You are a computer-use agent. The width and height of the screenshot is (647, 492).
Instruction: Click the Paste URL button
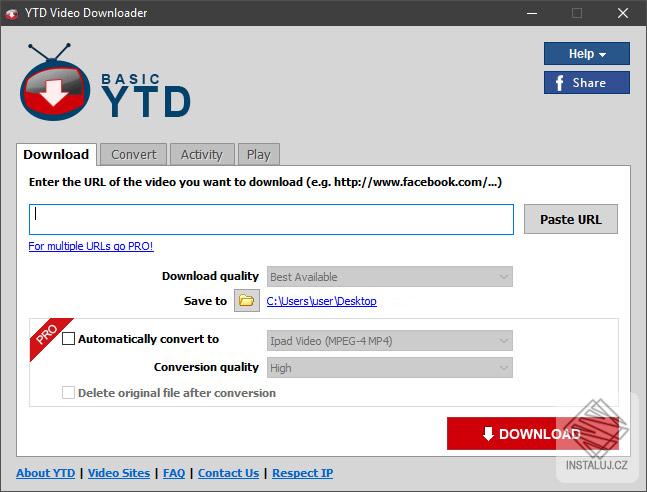571,219
